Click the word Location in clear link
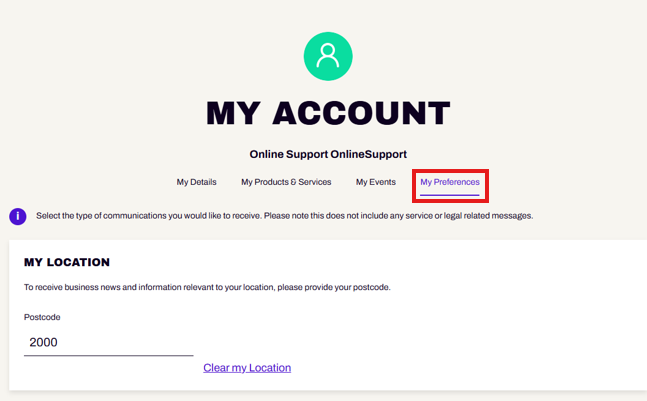This screenshot has width=647, height=401. coord(270,368)
